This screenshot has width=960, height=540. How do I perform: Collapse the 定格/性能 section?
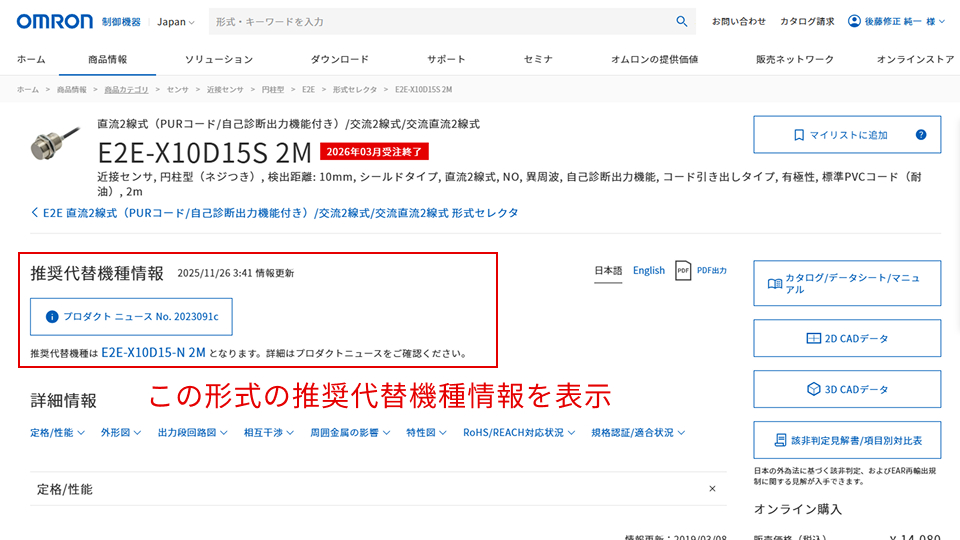(x=712, y=489)
